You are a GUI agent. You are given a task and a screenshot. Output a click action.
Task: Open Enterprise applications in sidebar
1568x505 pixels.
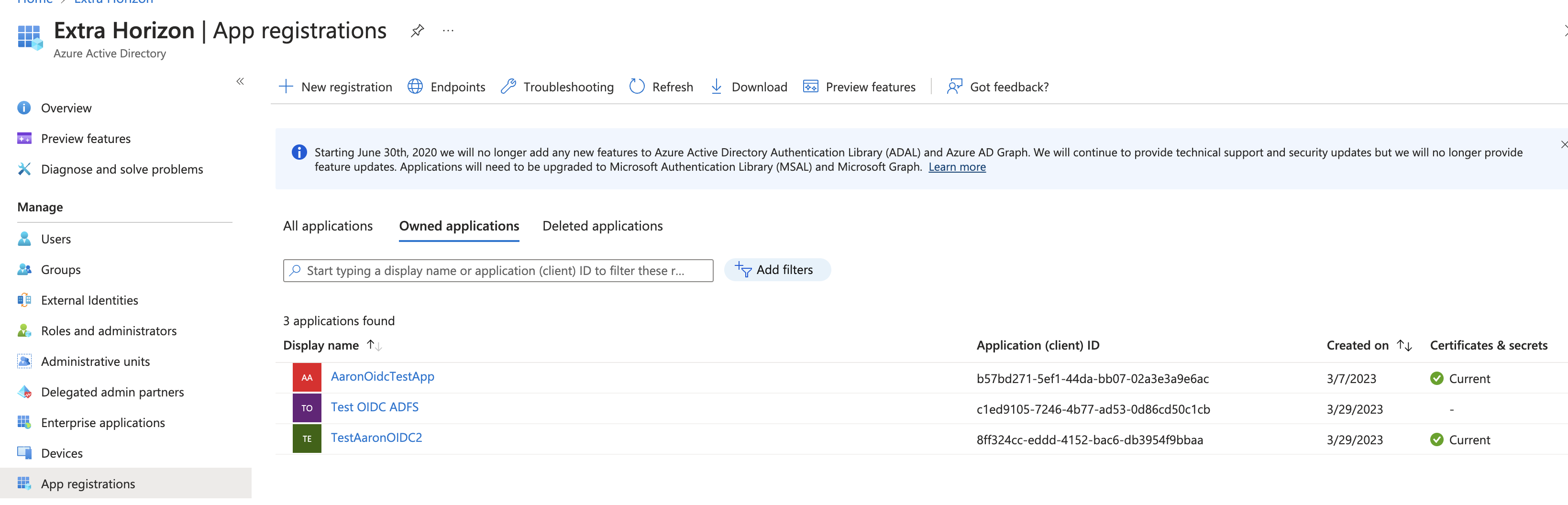click(x=103, y=423)
